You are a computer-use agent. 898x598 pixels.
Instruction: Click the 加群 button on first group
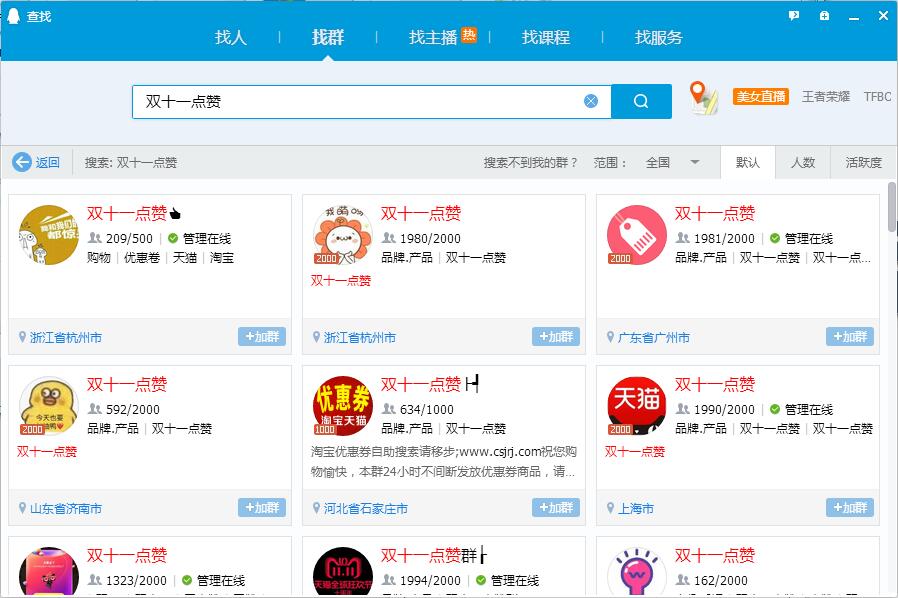260,337
